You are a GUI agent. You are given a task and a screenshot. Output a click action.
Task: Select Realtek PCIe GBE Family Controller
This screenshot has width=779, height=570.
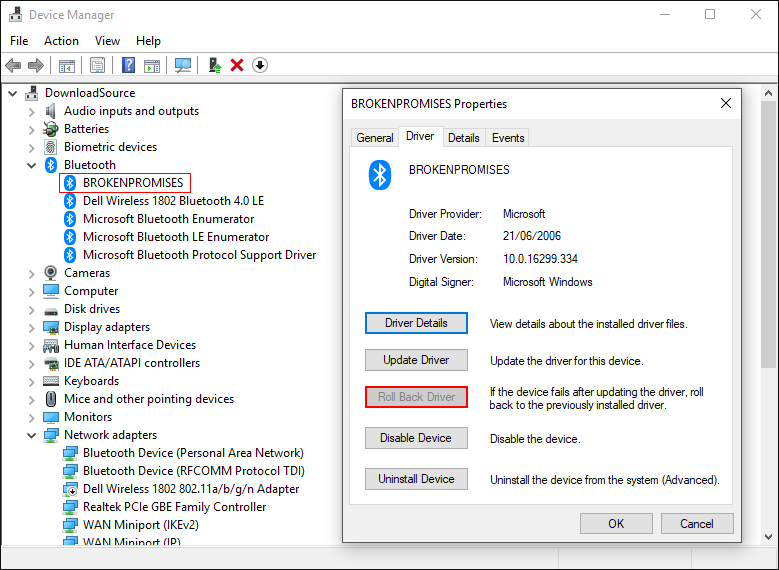(174, 507)
